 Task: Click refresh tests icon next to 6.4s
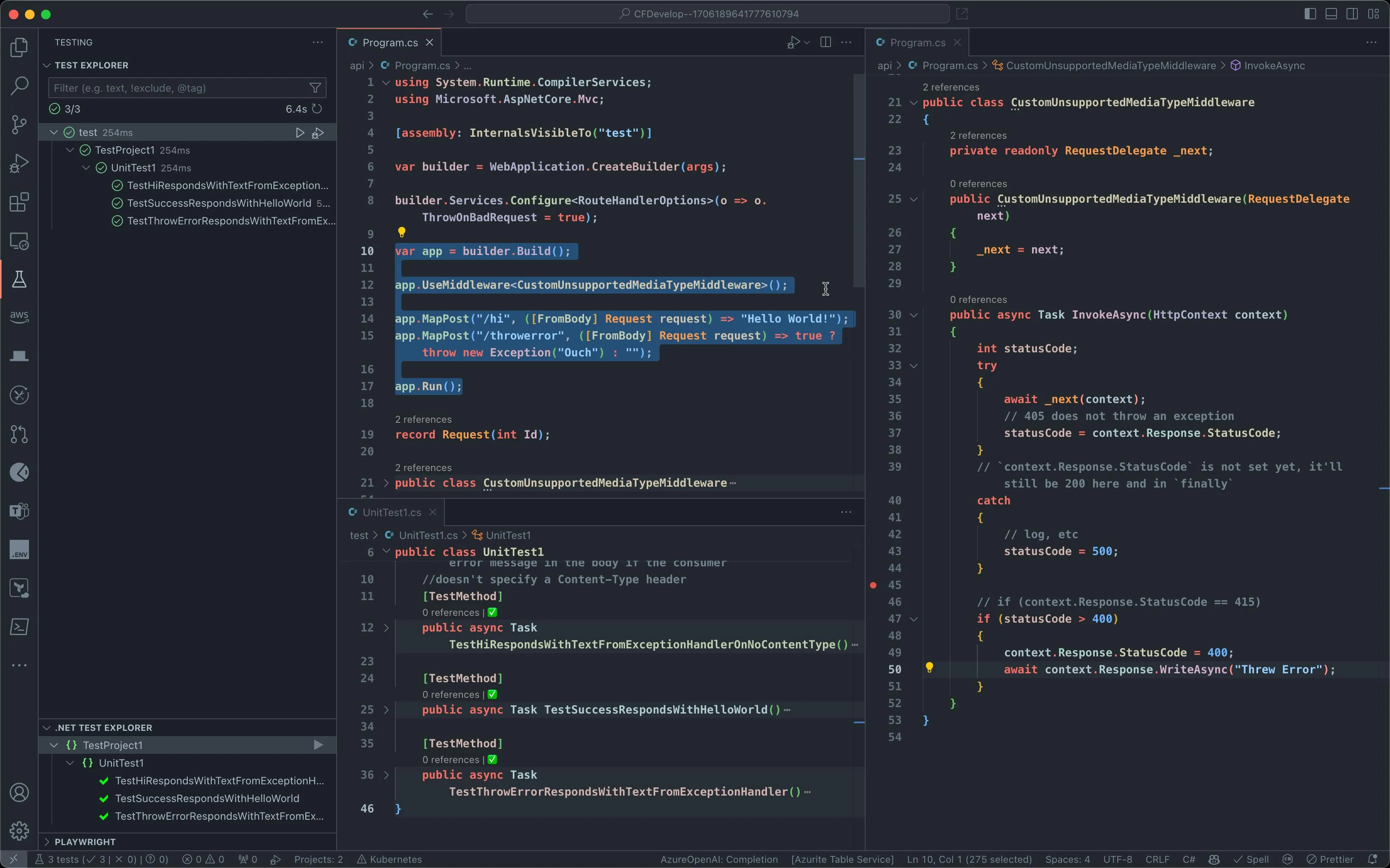(x=317, y=109)
